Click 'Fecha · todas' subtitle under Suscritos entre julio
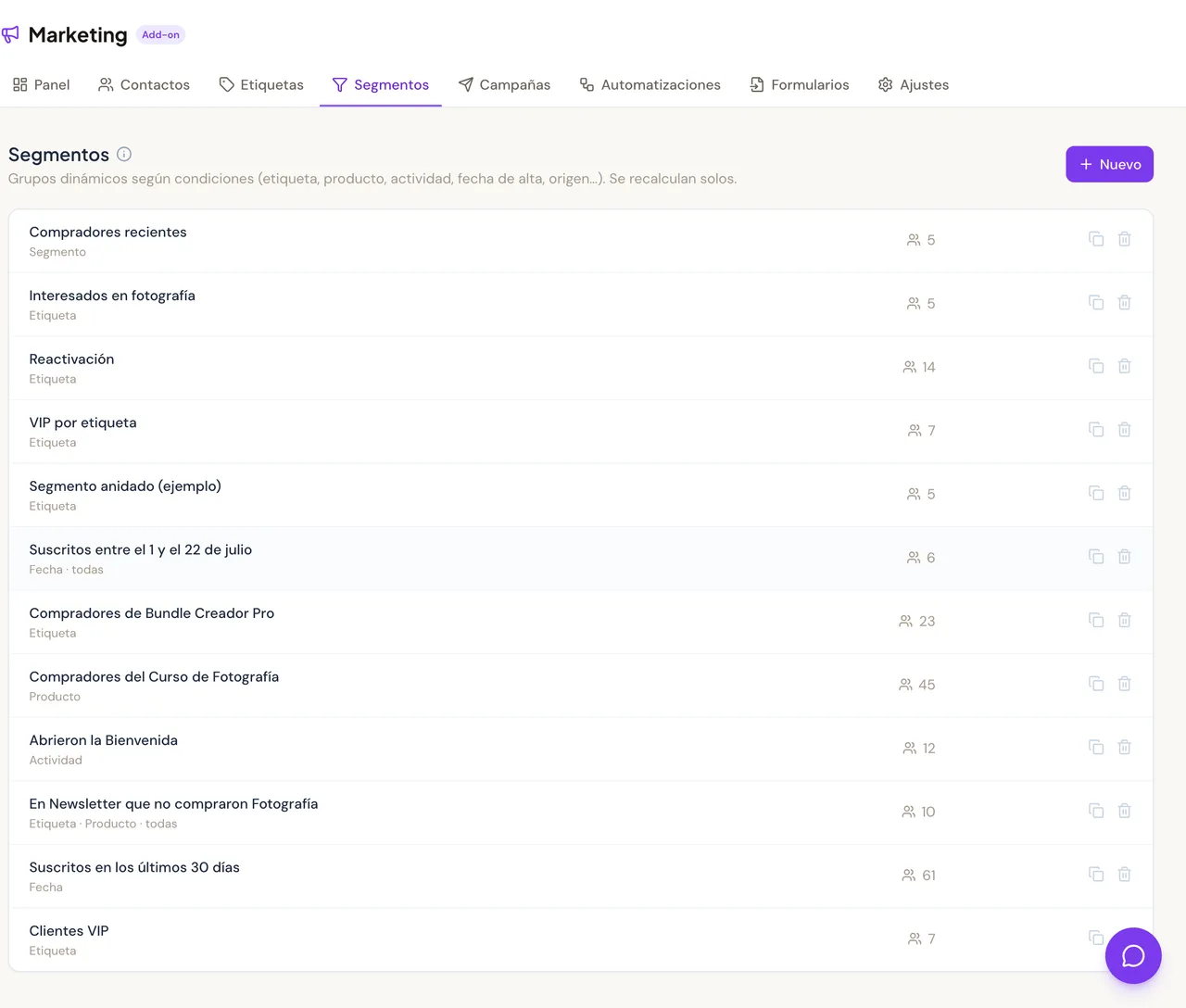 click(x=66, y=570)
